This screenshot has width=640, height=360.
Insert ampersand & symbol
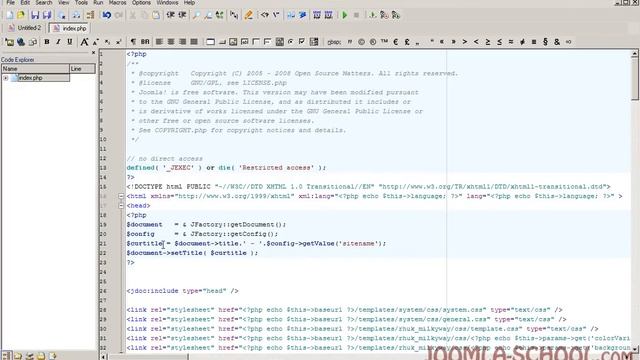557,42
